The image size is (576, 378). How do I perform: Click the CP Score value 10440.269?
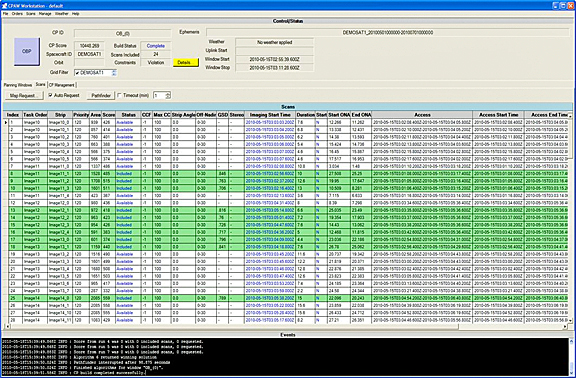coord(90,46)
